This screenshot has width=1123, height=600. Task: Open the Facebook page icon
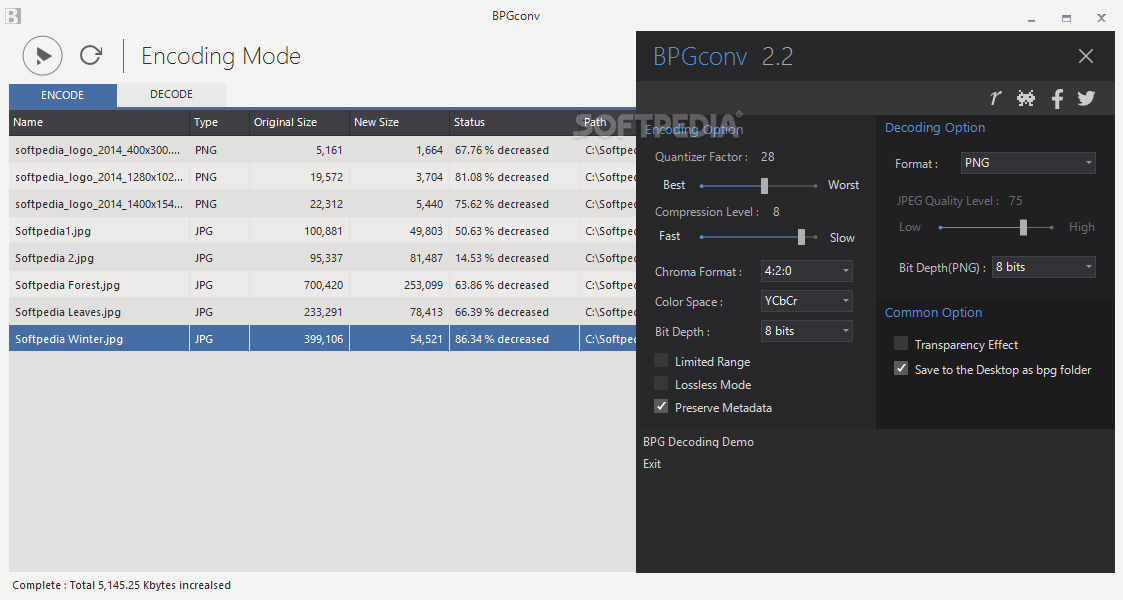1057,98
